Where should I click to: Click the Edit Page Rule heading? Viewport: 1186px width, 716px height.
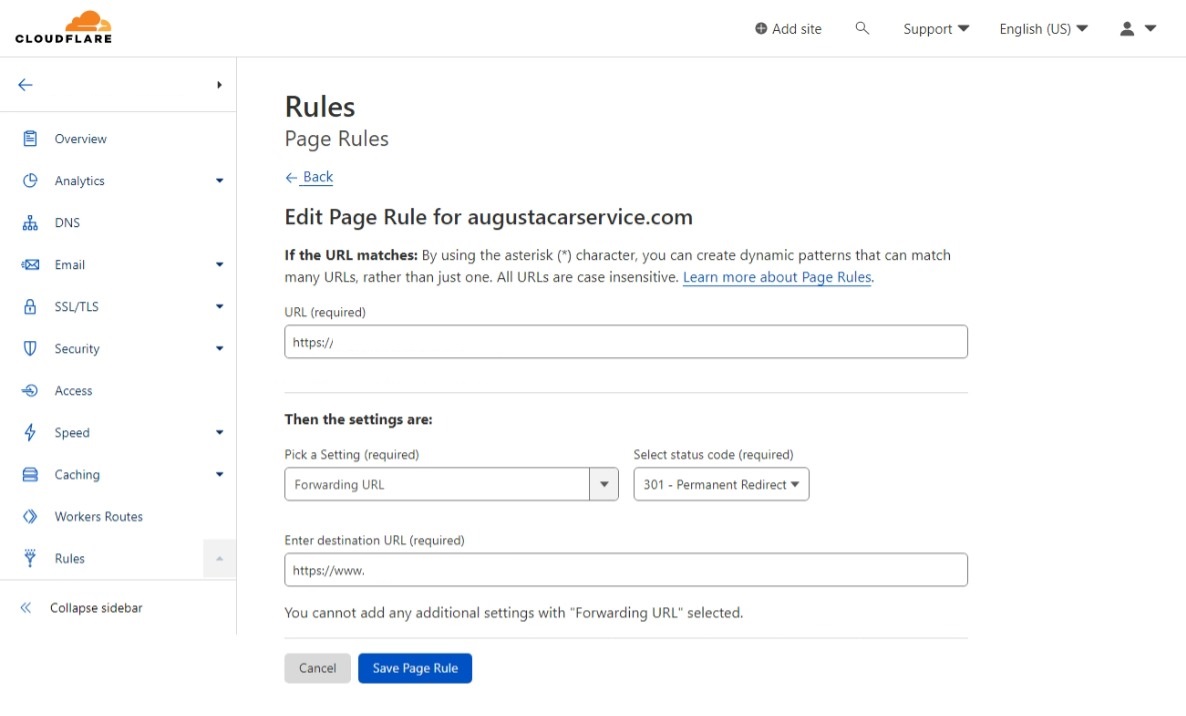(489, 217)
